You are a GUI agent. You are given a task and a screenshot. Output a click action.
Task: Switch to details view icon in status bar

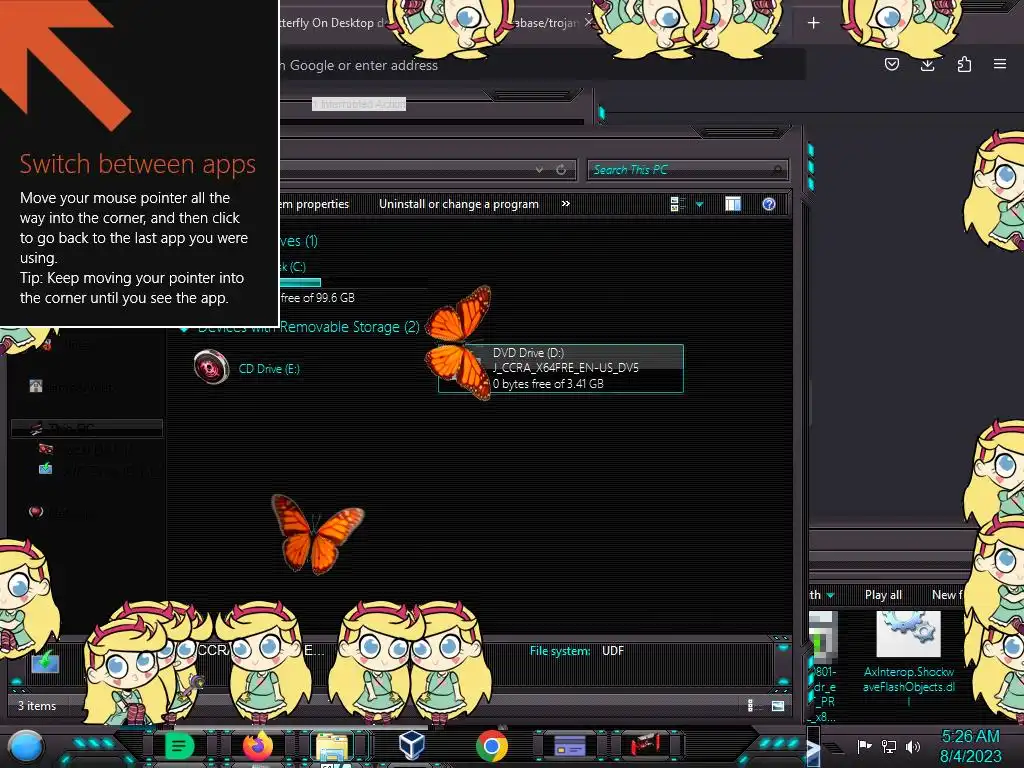(750, 705)
